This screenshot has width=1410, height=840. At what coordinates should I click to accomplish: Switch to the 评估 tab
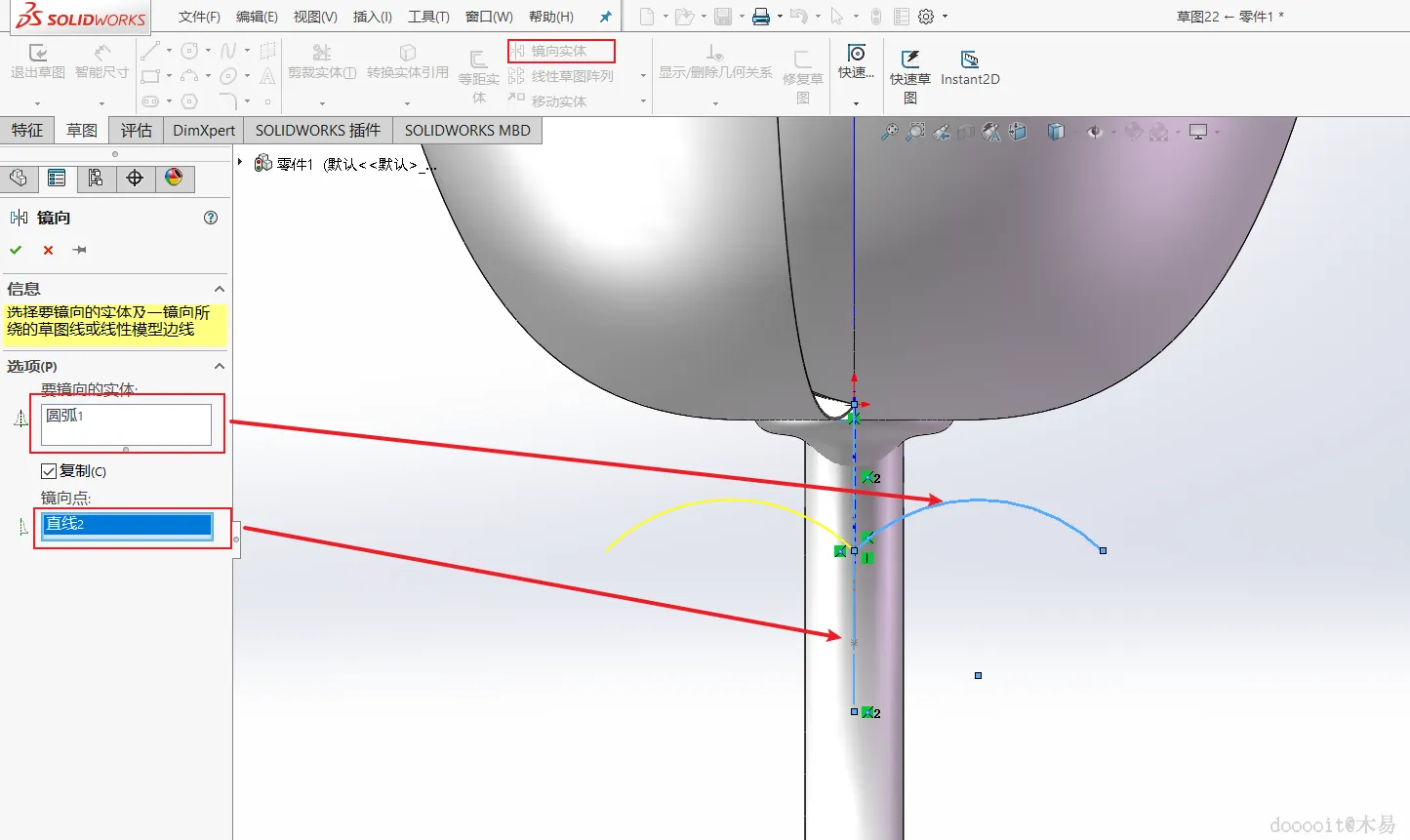tap(136, 130)
